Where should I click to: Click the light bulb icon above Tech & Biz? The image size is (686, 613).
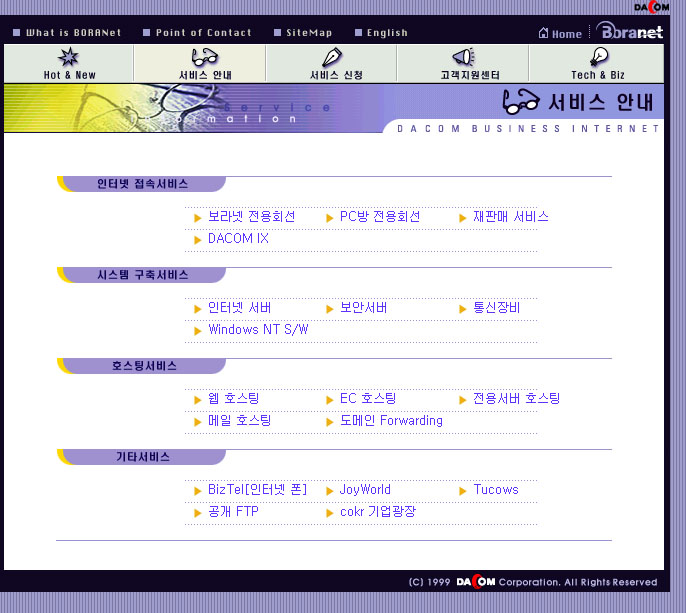(x=599, y=57)
